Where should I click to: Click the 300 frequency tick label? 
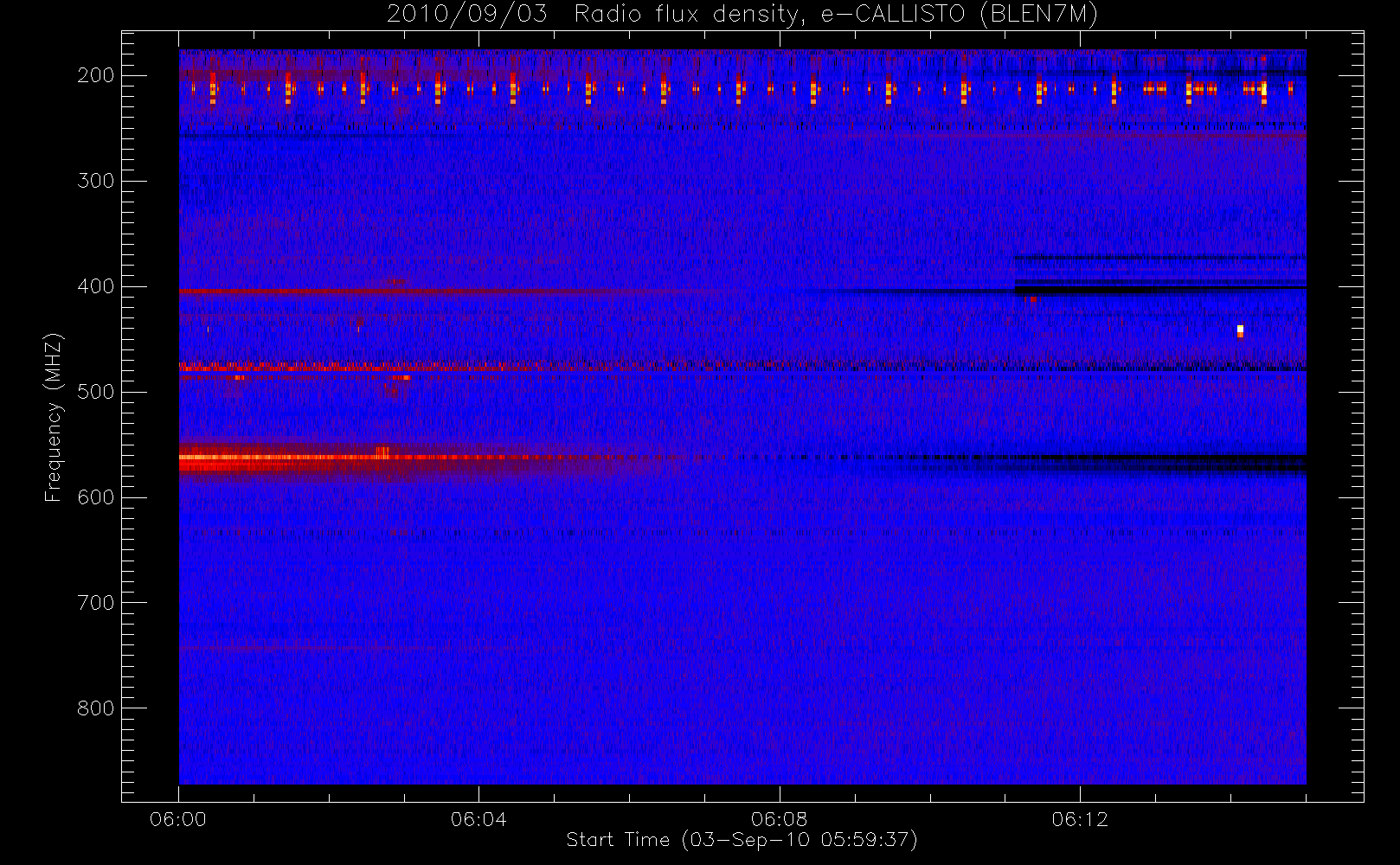click(95, 181)
